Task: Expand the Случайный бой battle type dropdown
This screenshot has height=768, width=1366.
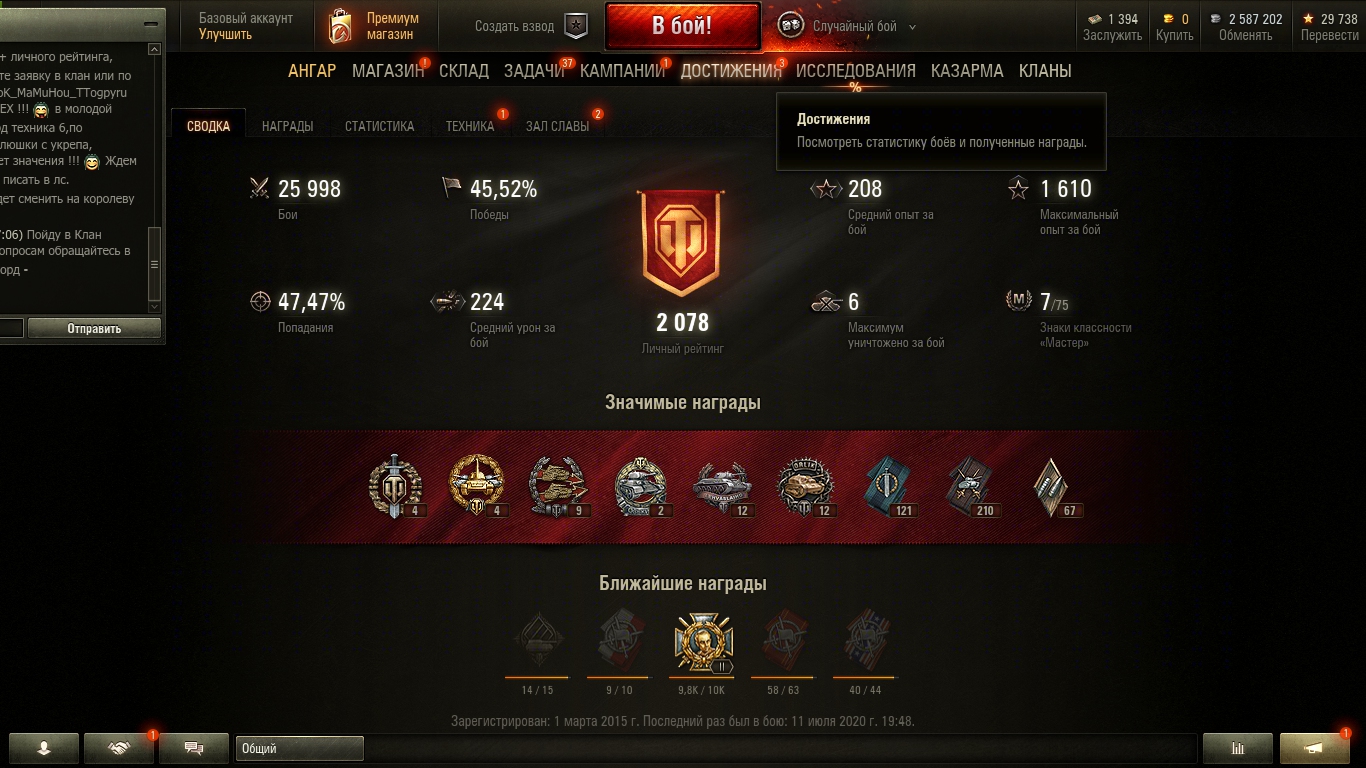Action: [x=912, y=27]
